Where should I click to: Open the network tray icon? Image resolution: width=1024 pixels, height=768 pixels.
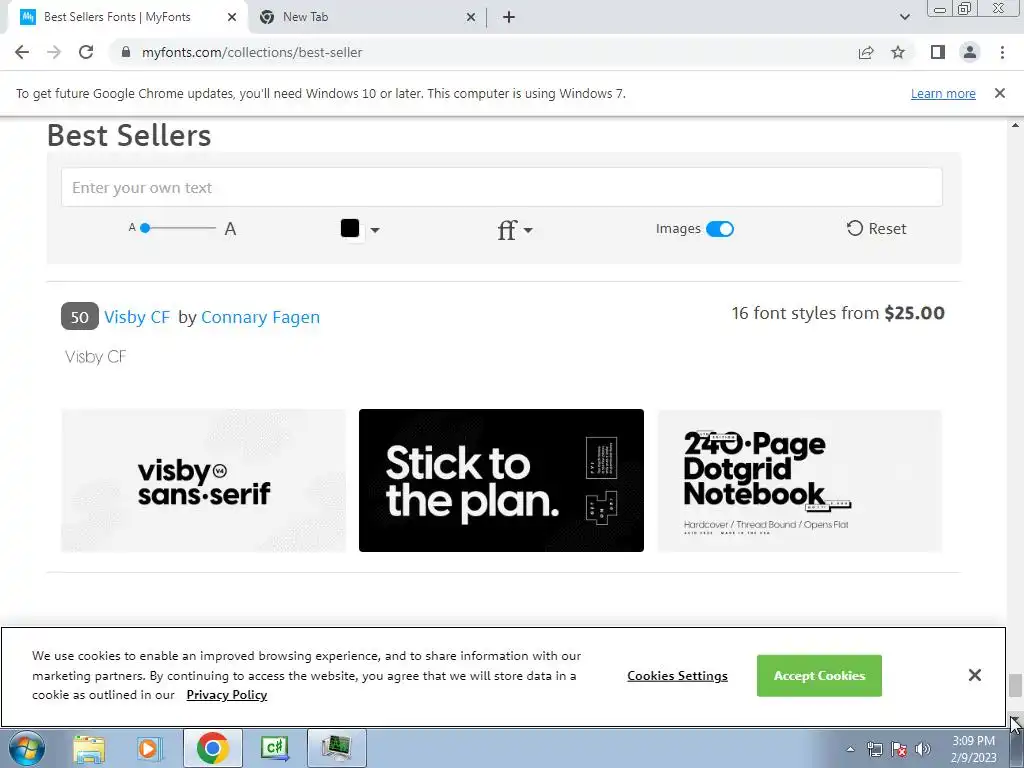coord(874,749)
